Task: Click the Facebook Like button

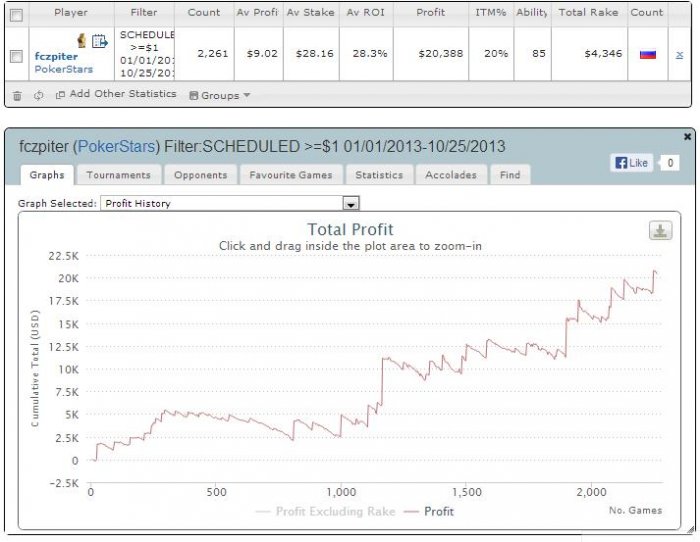Action: 631,163
